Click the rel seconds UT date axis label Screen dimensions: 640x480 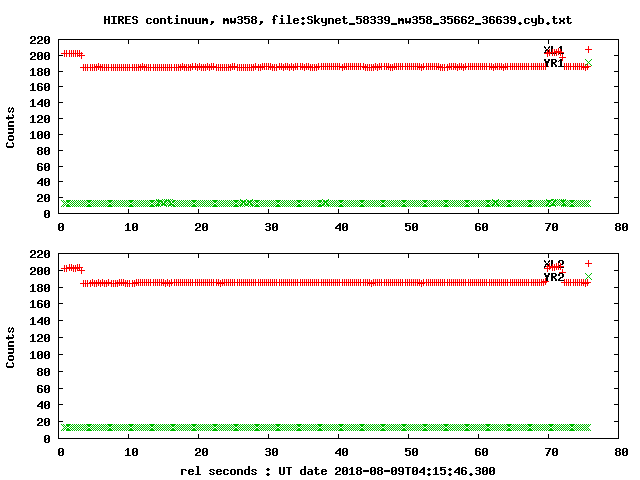[338, 471]
